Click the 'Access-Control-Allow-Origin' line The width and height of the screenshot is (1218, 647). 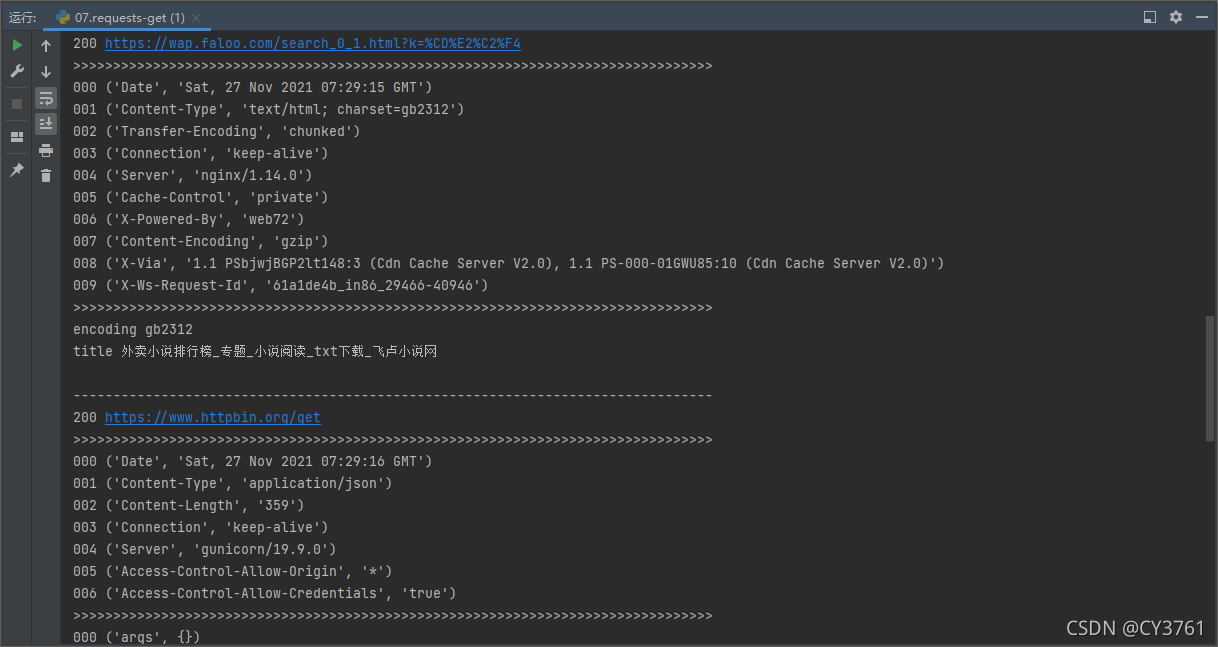pyautogui.click(x=233, y=572)
